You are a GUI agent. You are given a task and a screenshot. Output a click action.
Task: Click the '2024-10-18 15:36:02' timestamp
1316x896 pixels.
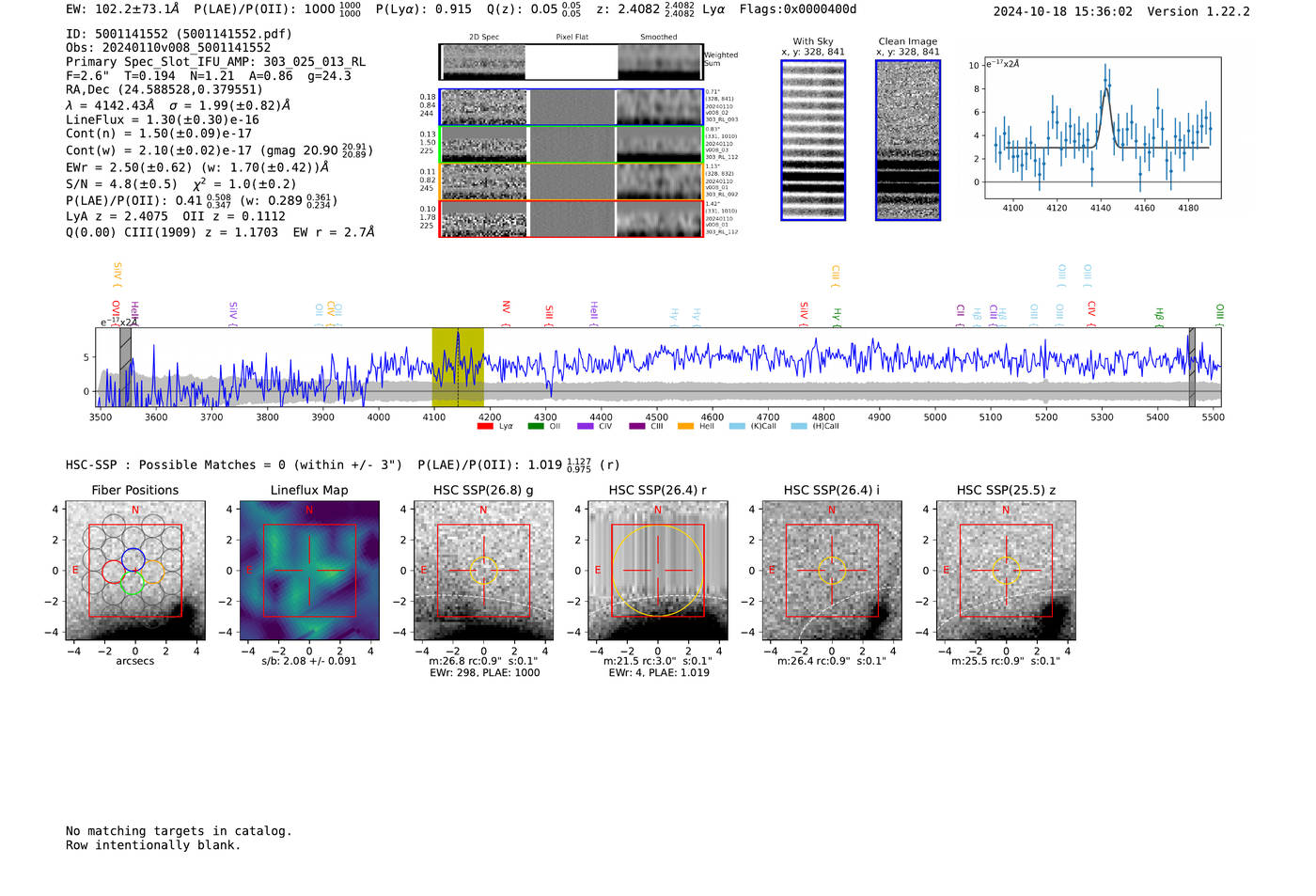click(x=1063, y=11)
